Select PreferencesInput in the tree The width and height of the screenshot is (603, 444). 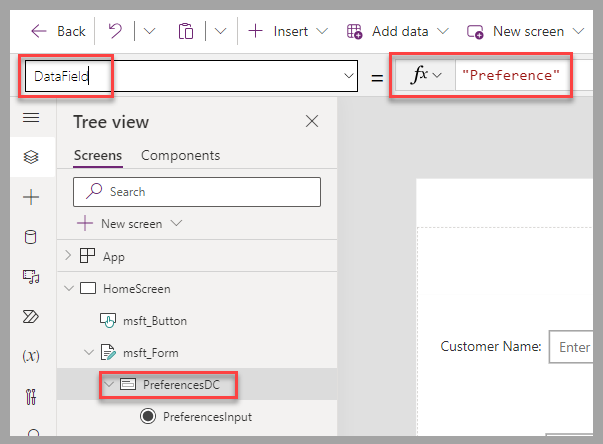207,417
